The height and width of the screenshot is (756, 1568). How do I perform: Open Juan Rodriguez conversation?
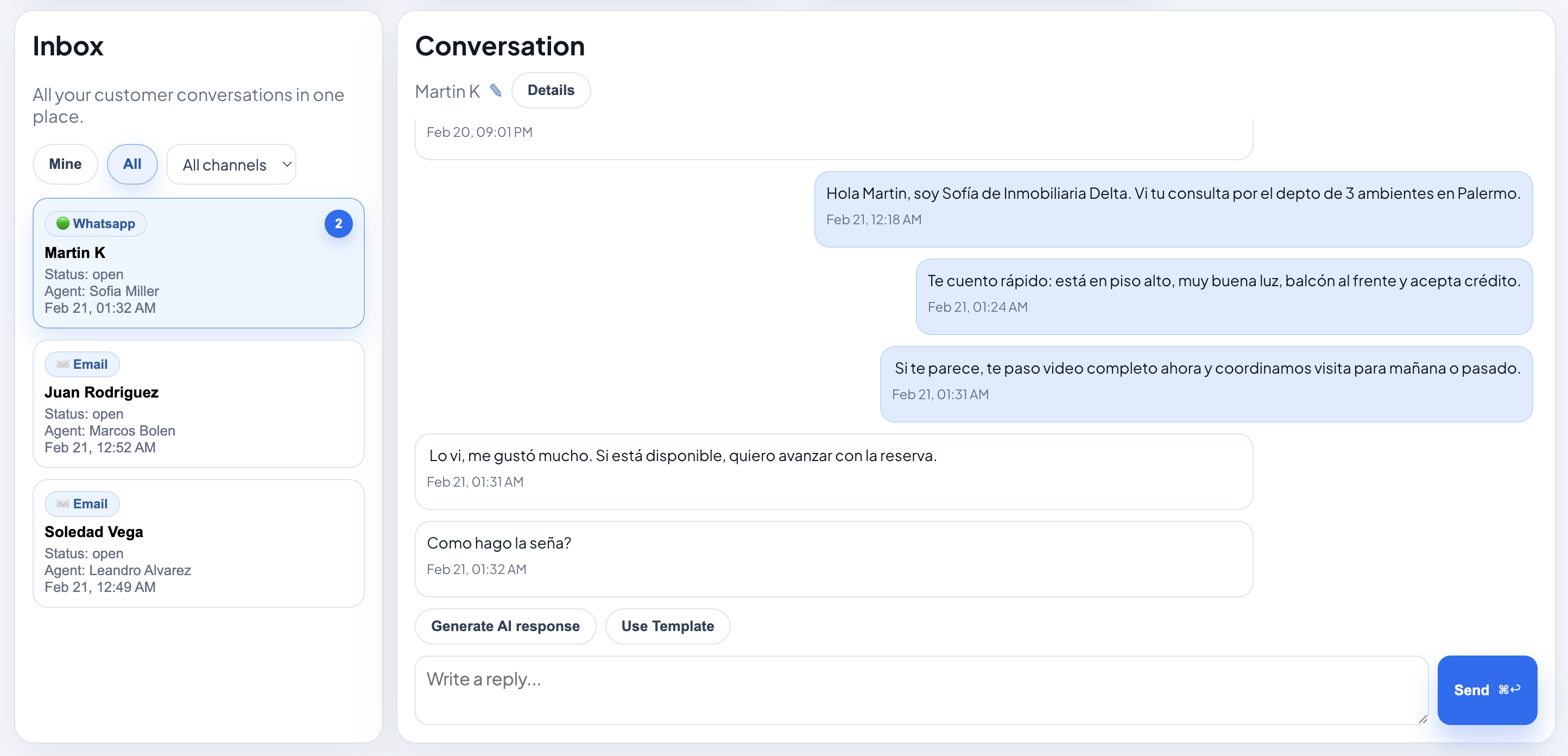point(198,404)
